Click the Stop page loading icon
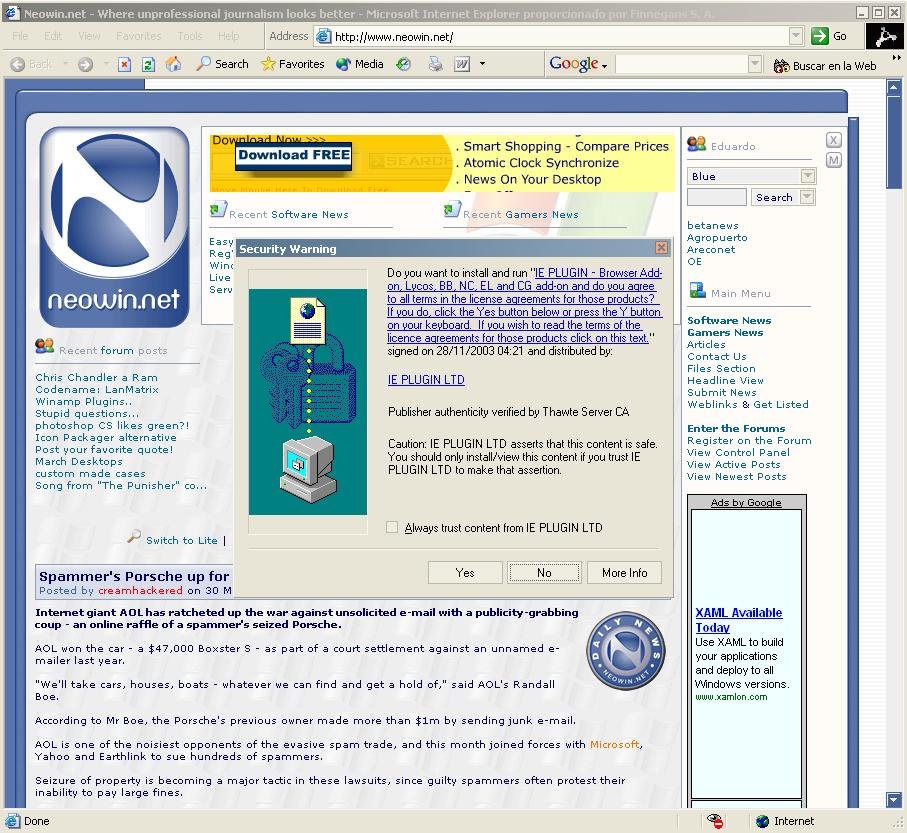 pyautogui.click(x=124, y=64)
